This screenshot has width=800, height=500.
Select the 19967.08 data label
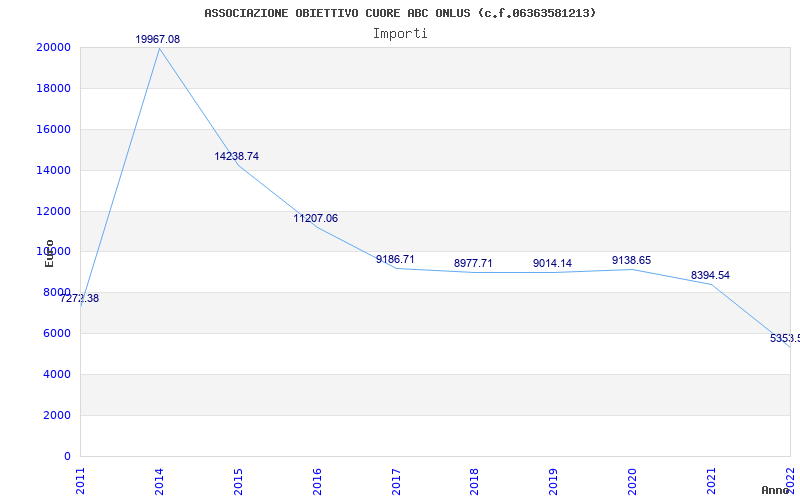pyautogui.click(x=158, y=39)
